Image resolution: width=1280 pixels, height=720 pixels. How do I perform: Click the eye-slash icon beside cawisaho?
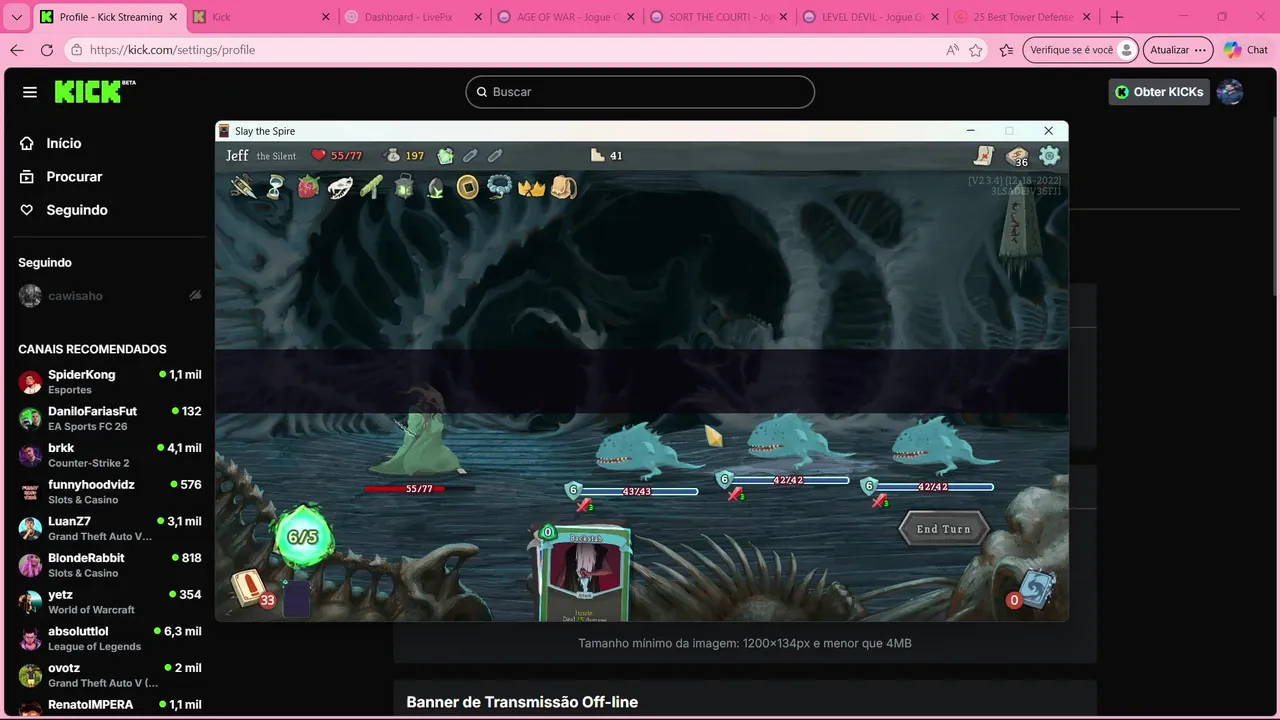pyautogui.click(x=195, y=296)
